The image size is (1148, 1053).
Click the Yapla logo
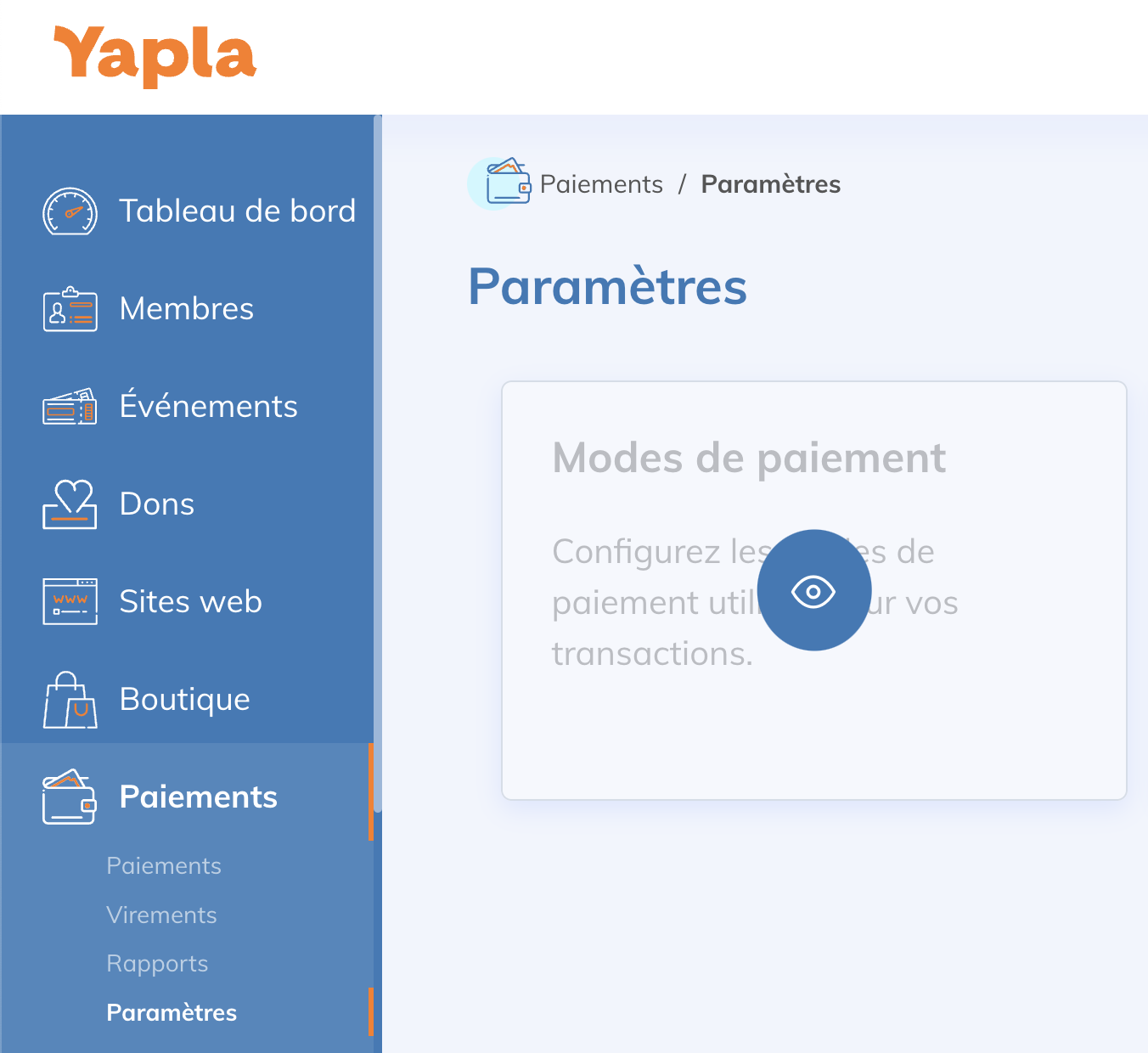155,56
